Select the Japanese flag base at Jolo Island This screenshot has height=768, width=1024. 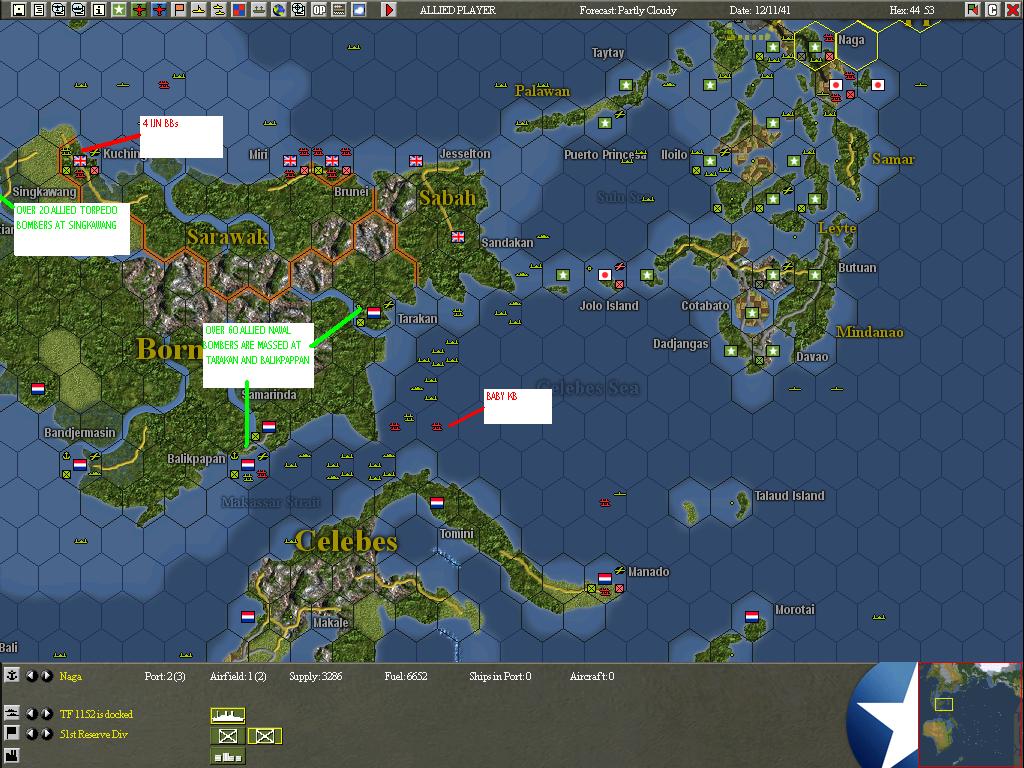pos(605,275)
